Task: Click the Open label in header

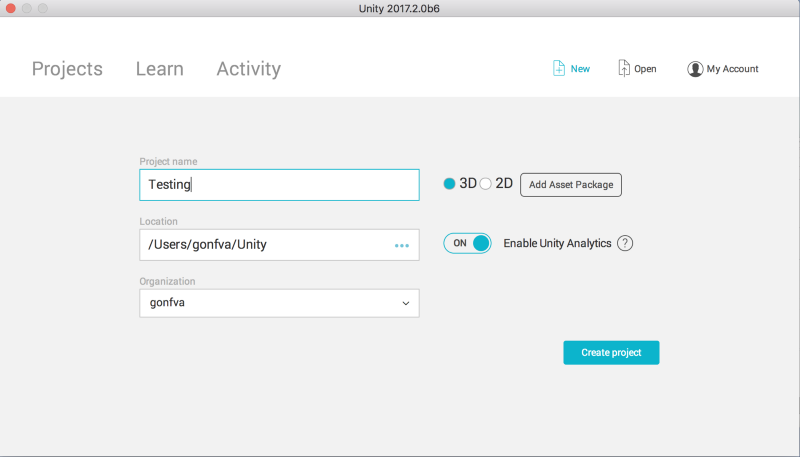Action: pyautogui.click(x=645, y=69)
